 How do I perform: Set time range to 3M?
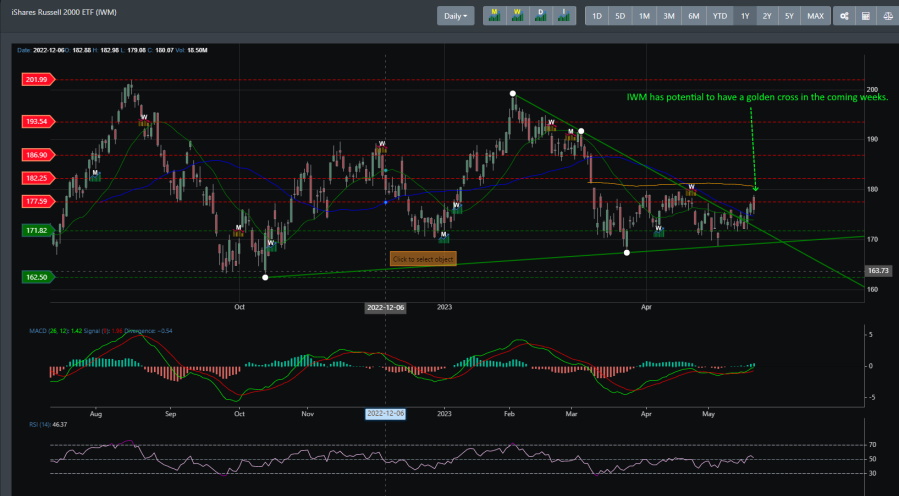coord(669,16)
